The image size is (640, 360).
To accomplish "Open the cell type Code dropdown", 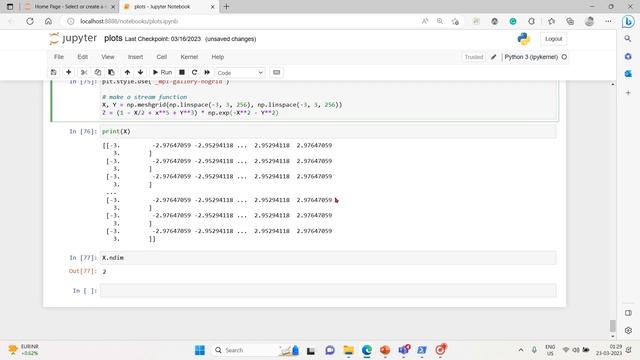I will click(x=240, y=73).
